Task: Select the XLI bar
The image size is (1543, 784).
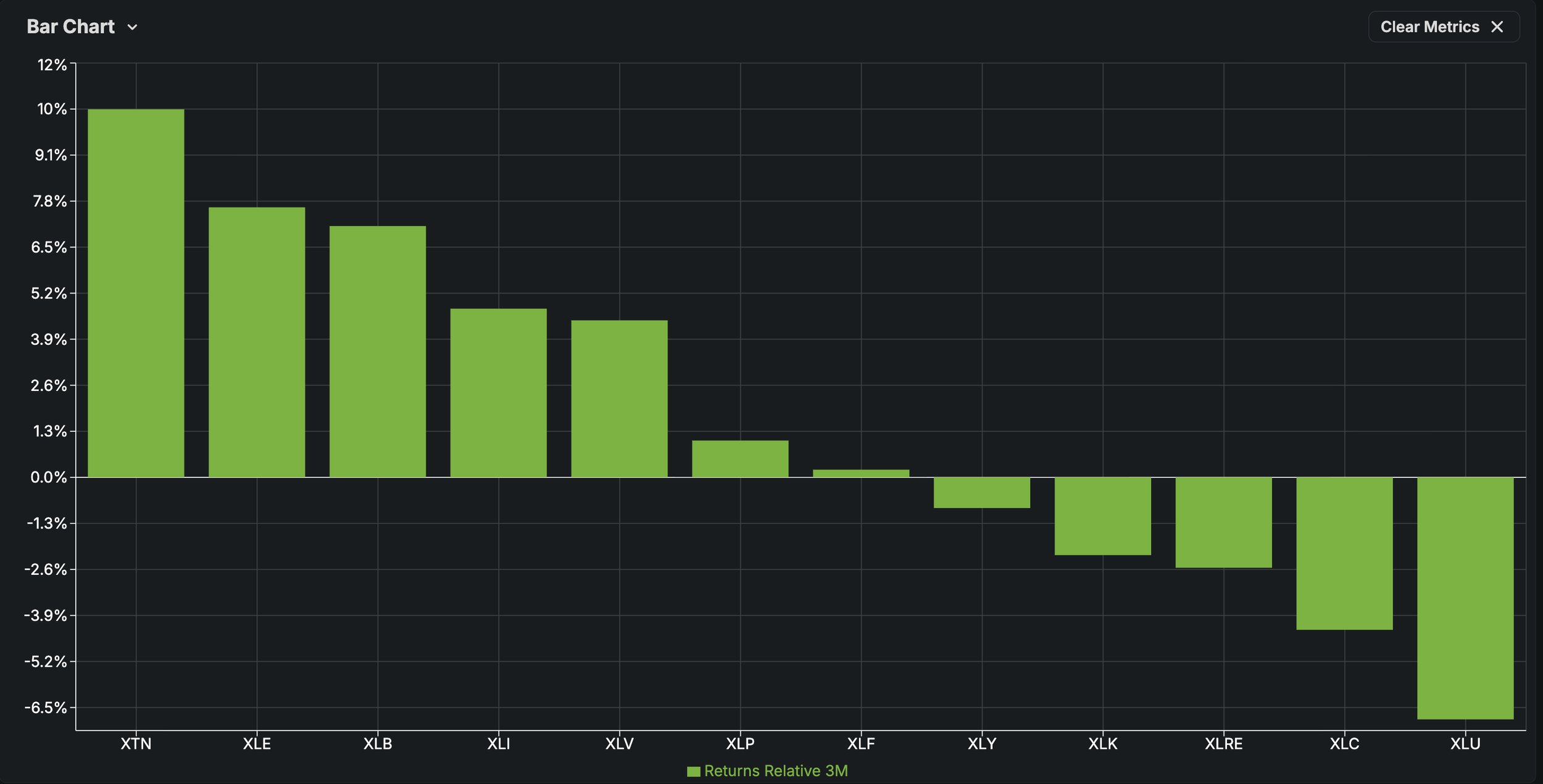Action: click(499, 393)
